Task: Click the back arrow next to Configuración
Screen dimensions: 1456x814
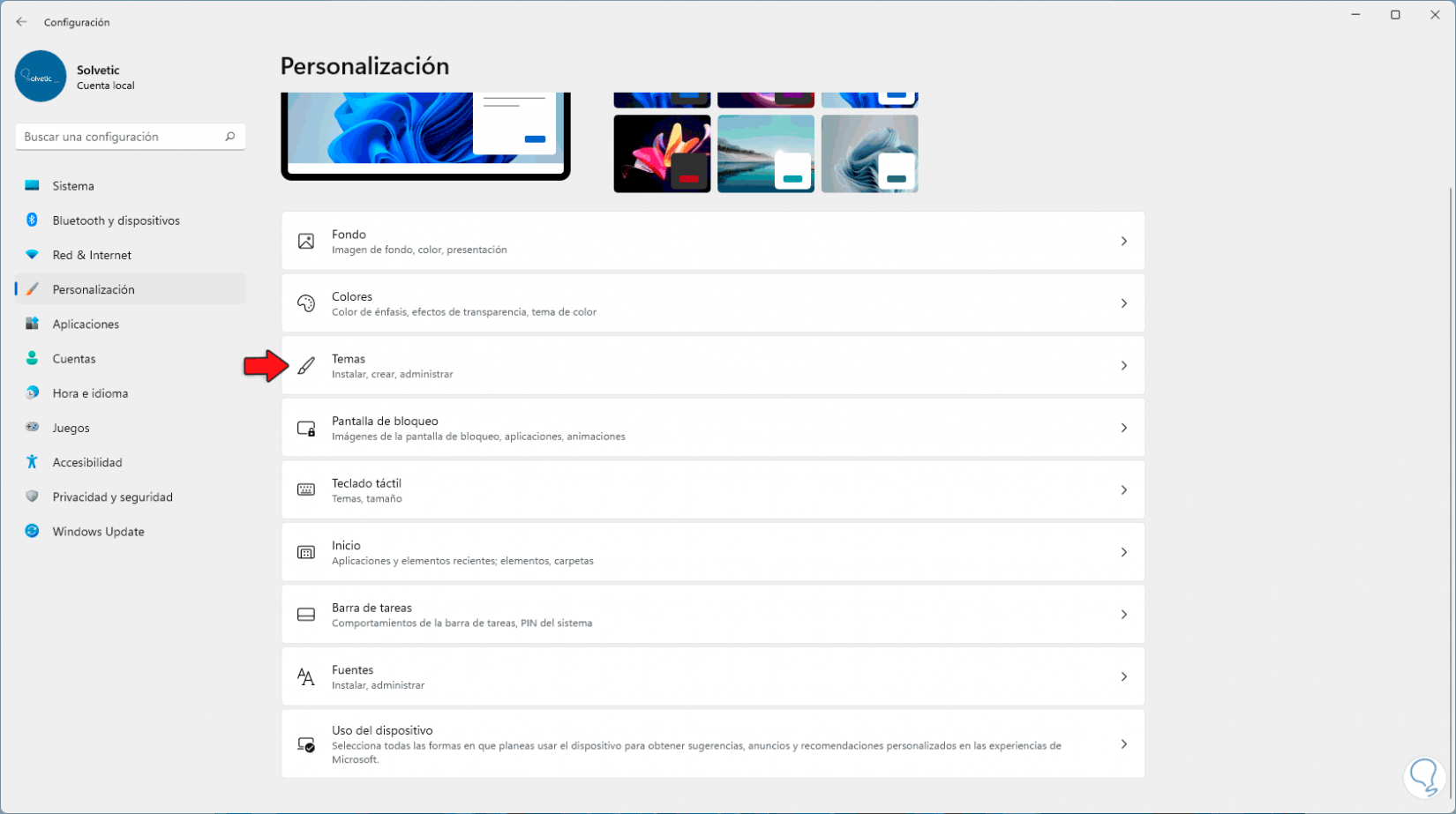Action: click(21, 22)
